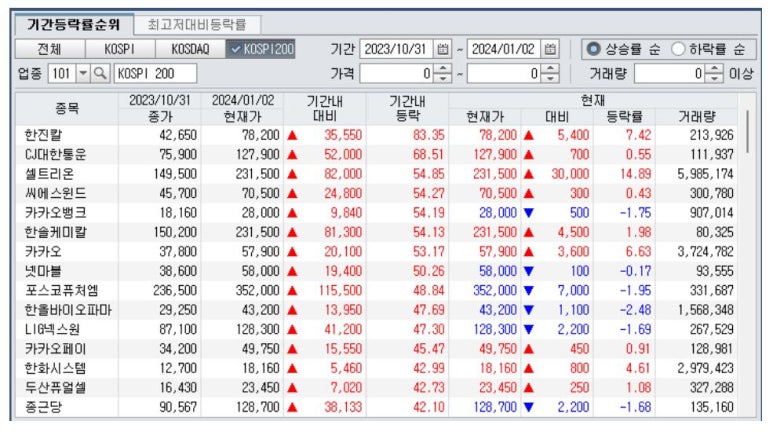Select the CJ대한통운 stock row

click(x=377, y=154)
